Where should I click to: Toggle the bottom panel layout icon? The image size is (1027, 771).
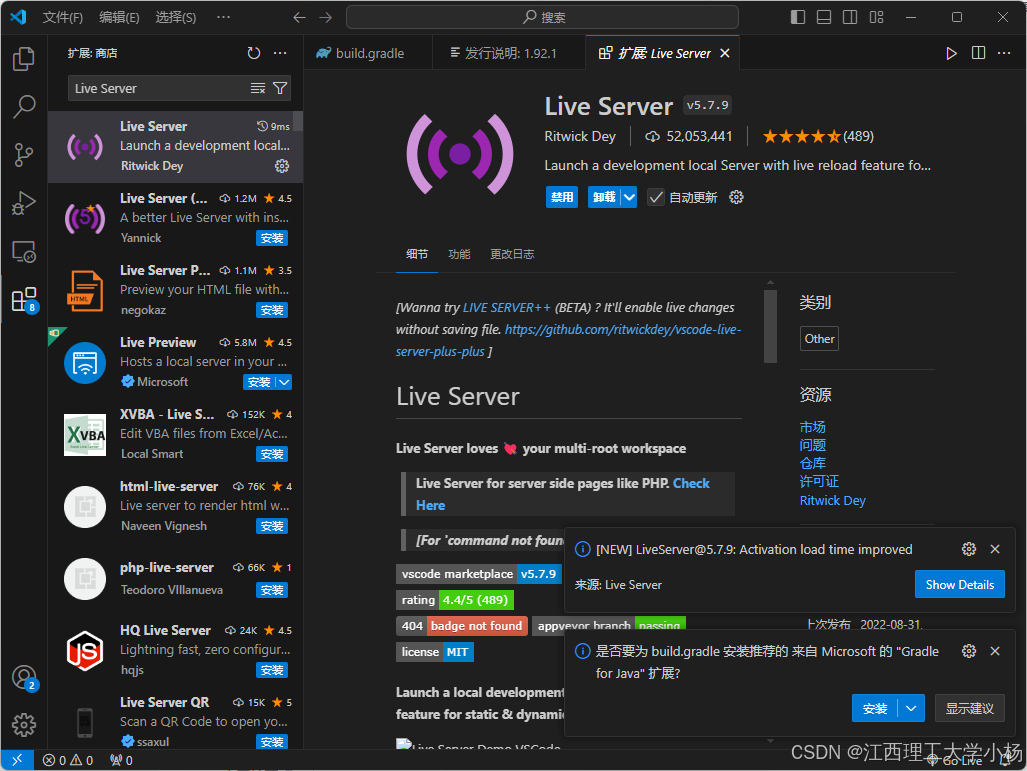pyautogui.click(x=824, y=17)
